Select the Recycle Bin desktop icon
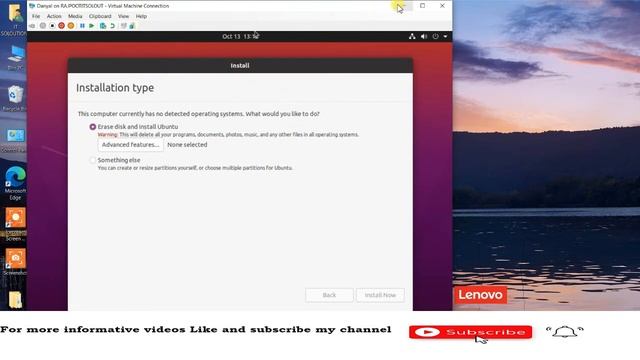Viewport: 640px width, 360px height. click(15, 98)
